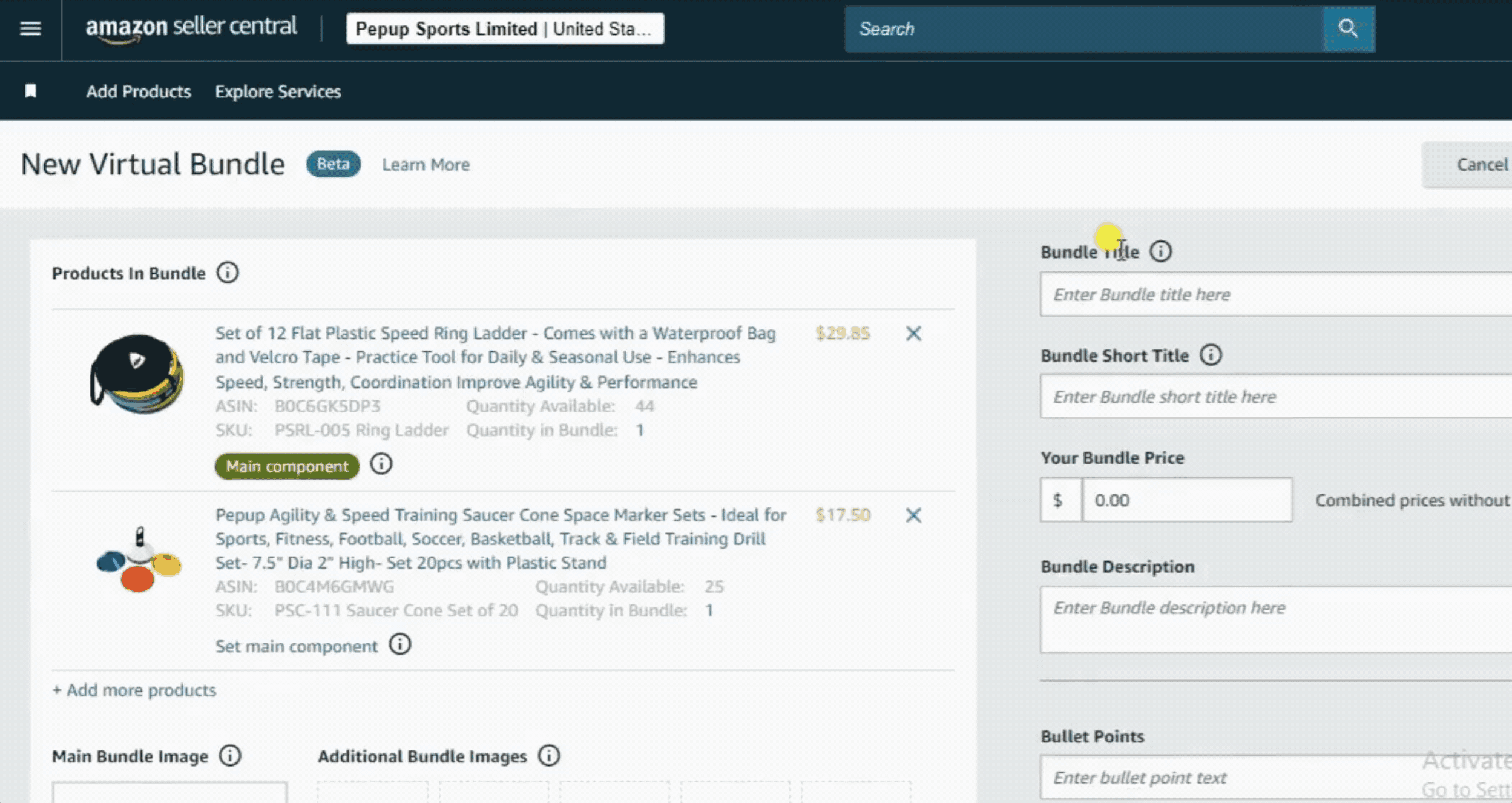Click info icon beside Main Bundle Image
Image resolution: width=1512 pixels, height=803 pixels.
(230, 756)
